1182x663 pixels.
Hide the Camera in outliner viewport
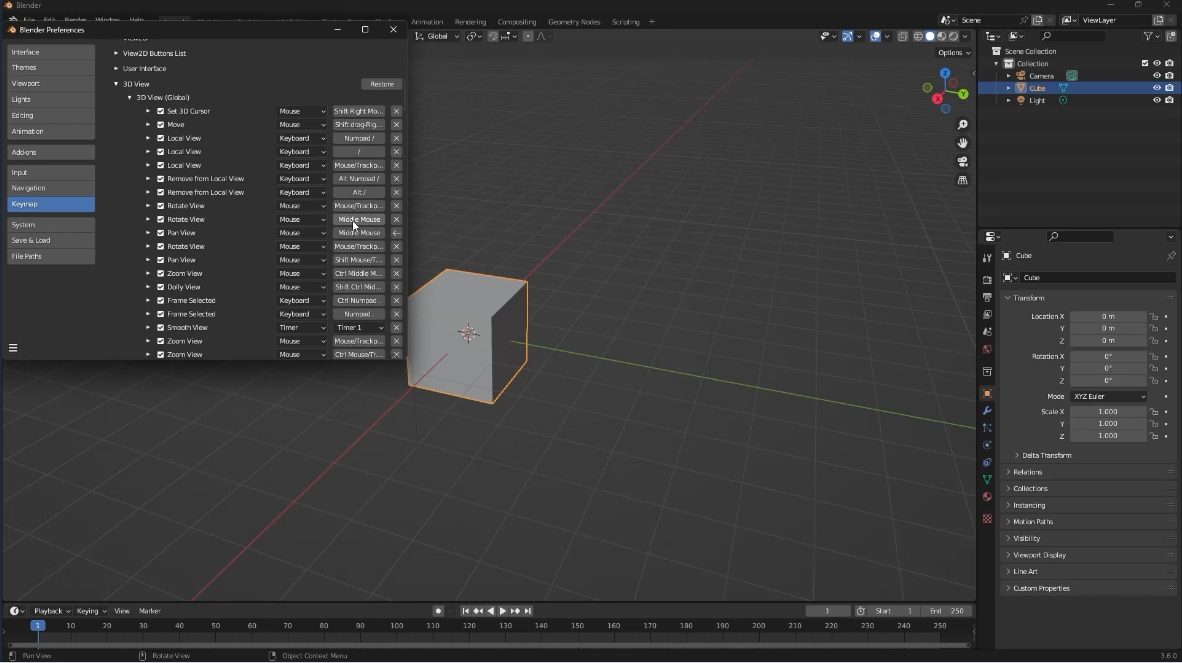pyautogui.click(x=1156, y=76)
